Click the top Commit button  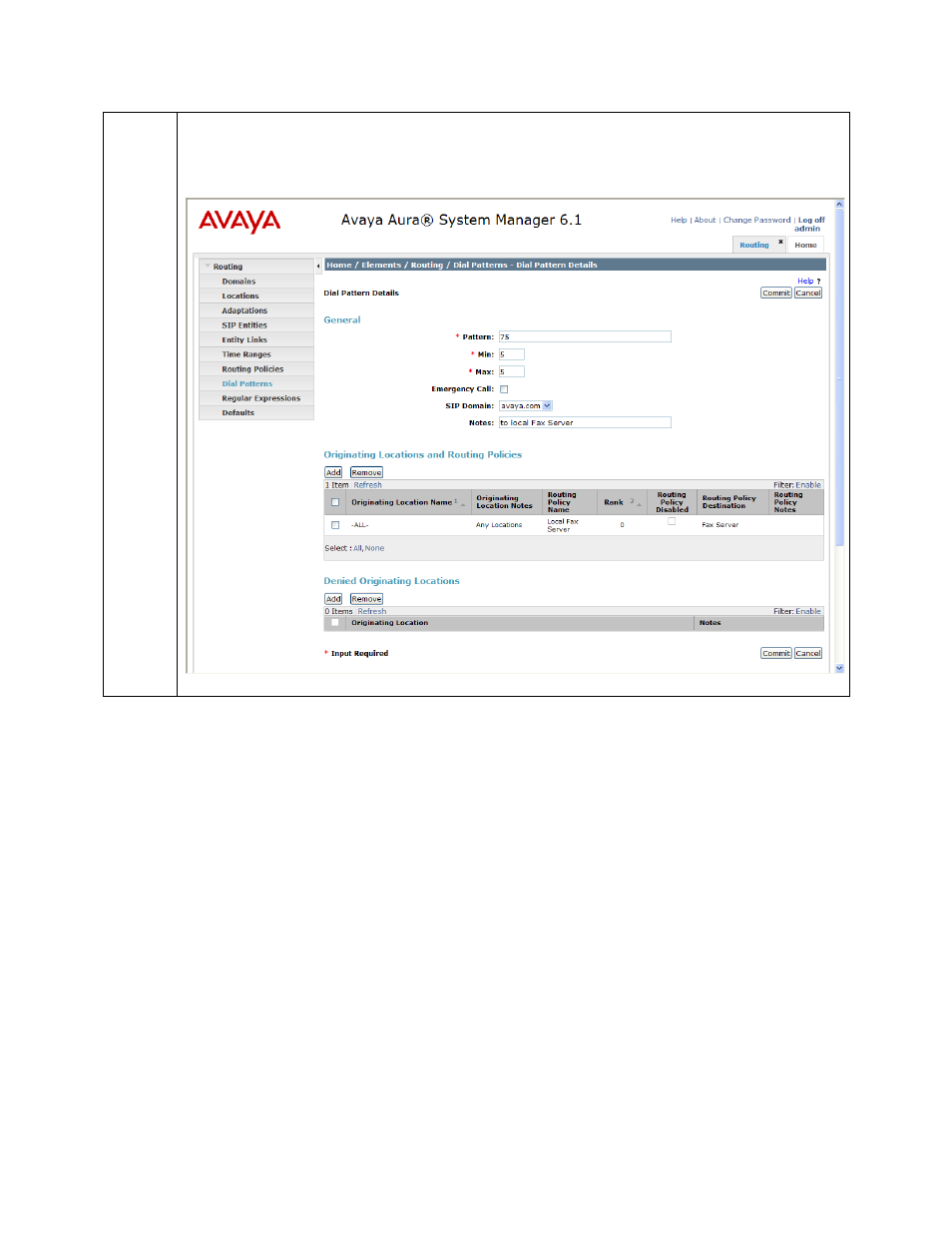tap(776, 294)
